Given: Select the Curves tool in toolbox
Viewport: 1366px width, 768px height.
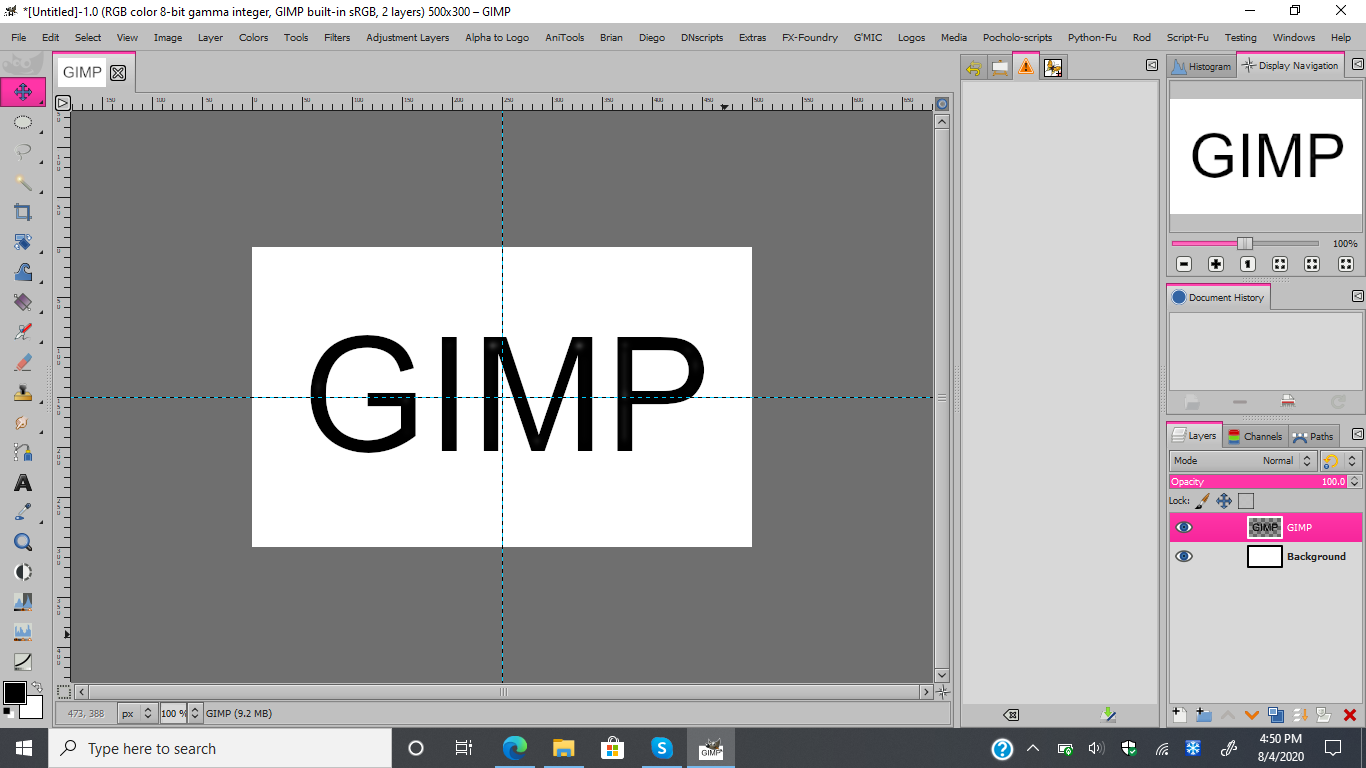Looking at the screenshot, I should coord(22,662).
